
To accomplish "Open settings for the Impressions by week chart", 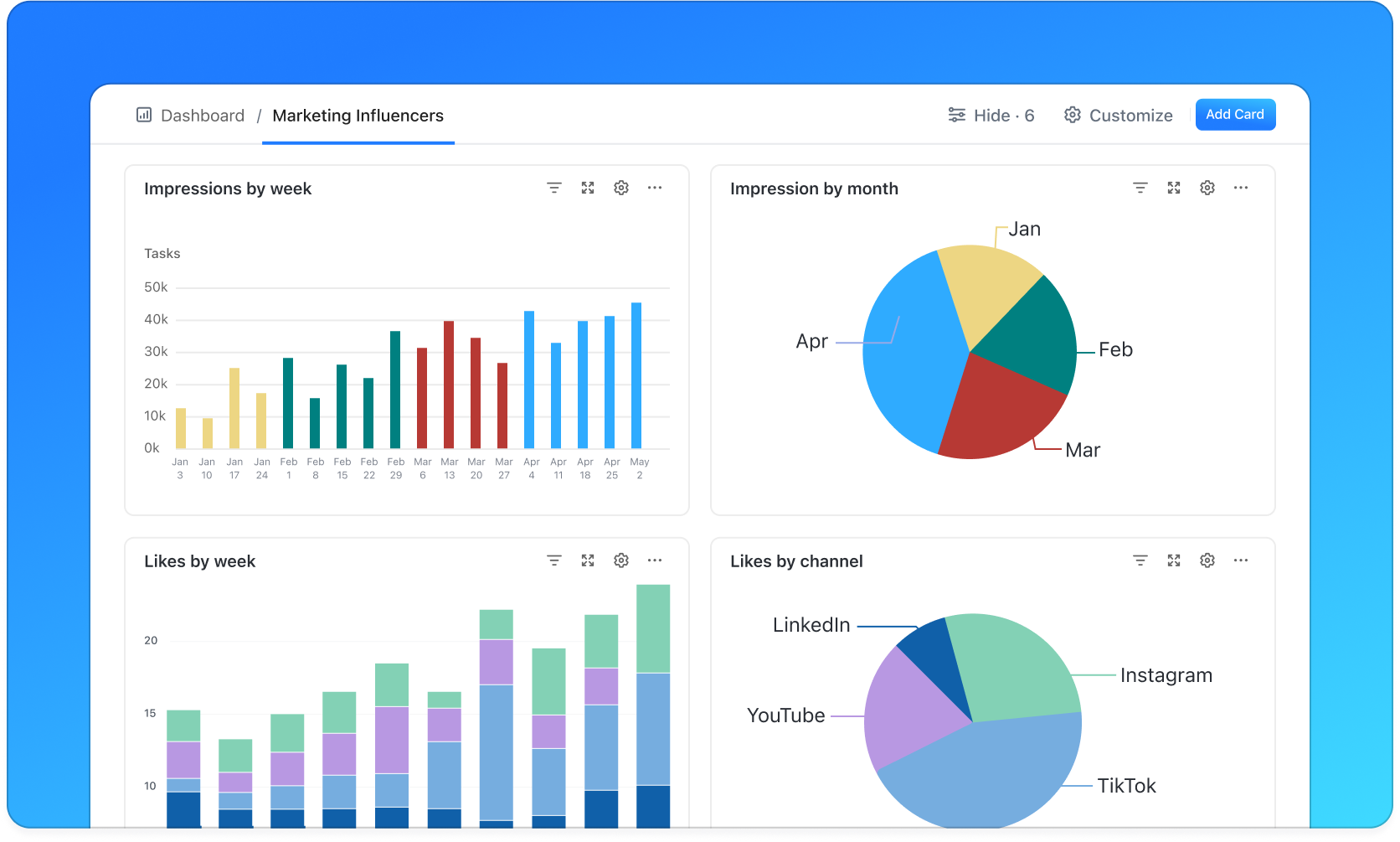I will click(620, 188).
